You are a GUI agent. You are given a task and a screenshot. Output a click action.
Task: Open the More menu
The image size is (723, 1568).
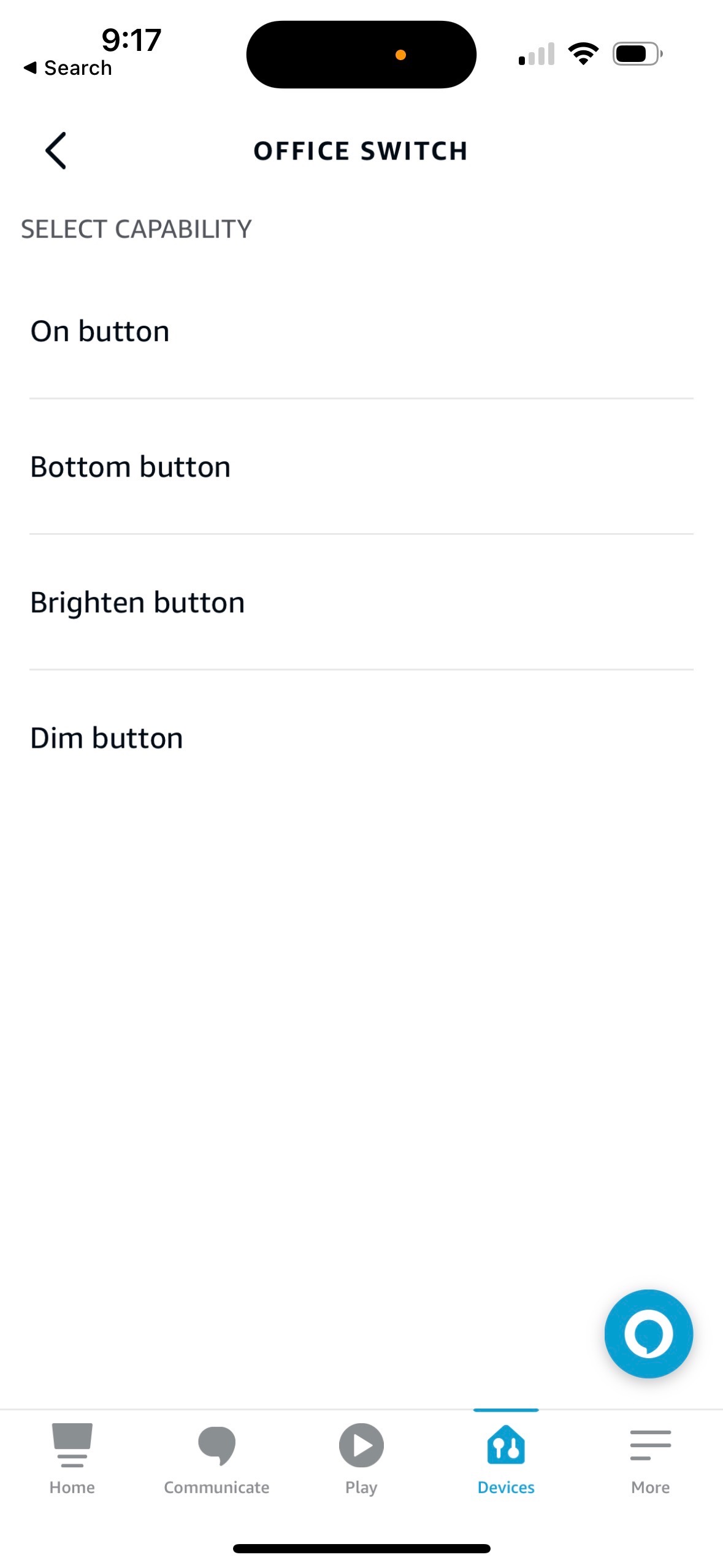[x=650, y=1458]
